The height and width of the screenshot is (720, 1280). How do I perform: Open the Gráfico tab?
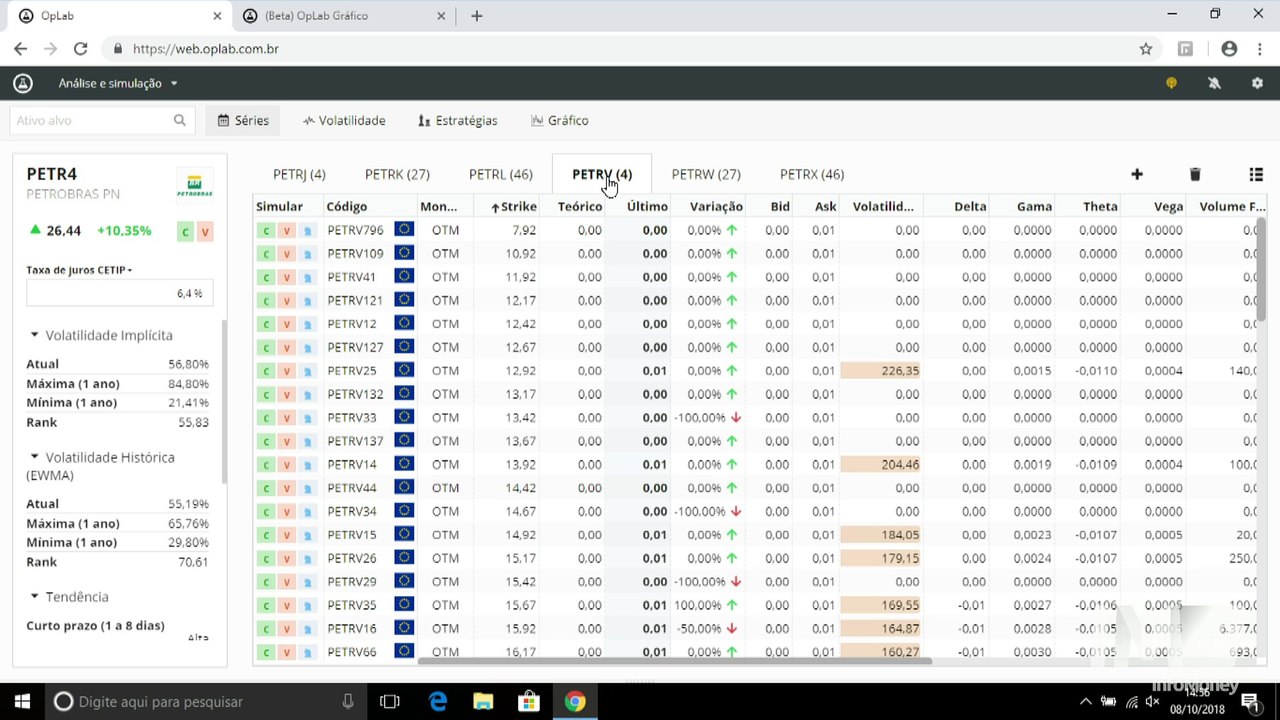(x=560, y=120)
